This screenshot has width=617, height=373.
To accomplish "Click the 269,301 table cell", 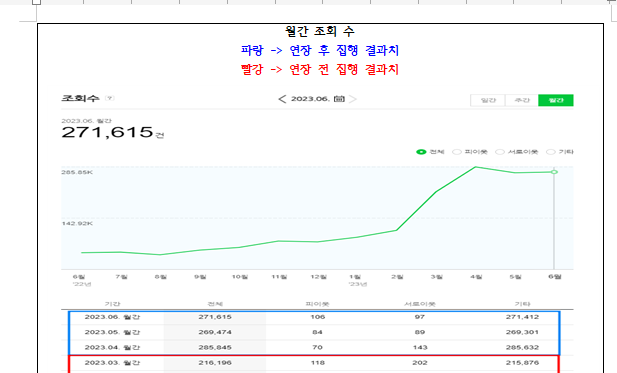I will (522, 332).
